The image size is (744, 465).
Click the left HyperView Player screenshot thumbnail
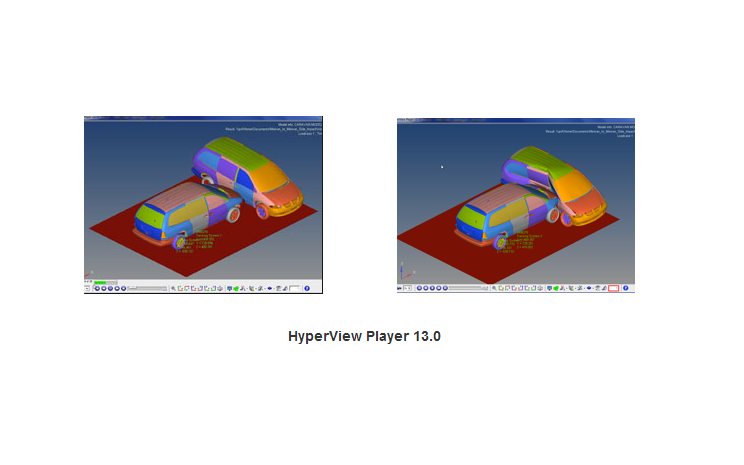click(x=203, y=205)
